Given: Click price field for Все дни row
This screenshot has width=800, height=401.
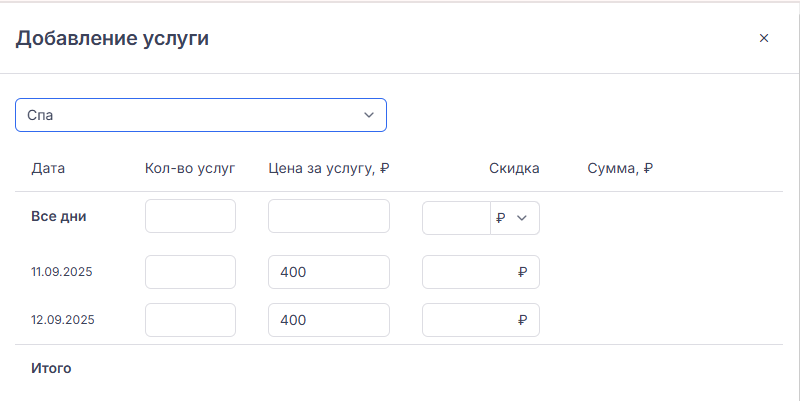Looking at the screenshot, I should (x=328, y=216).
